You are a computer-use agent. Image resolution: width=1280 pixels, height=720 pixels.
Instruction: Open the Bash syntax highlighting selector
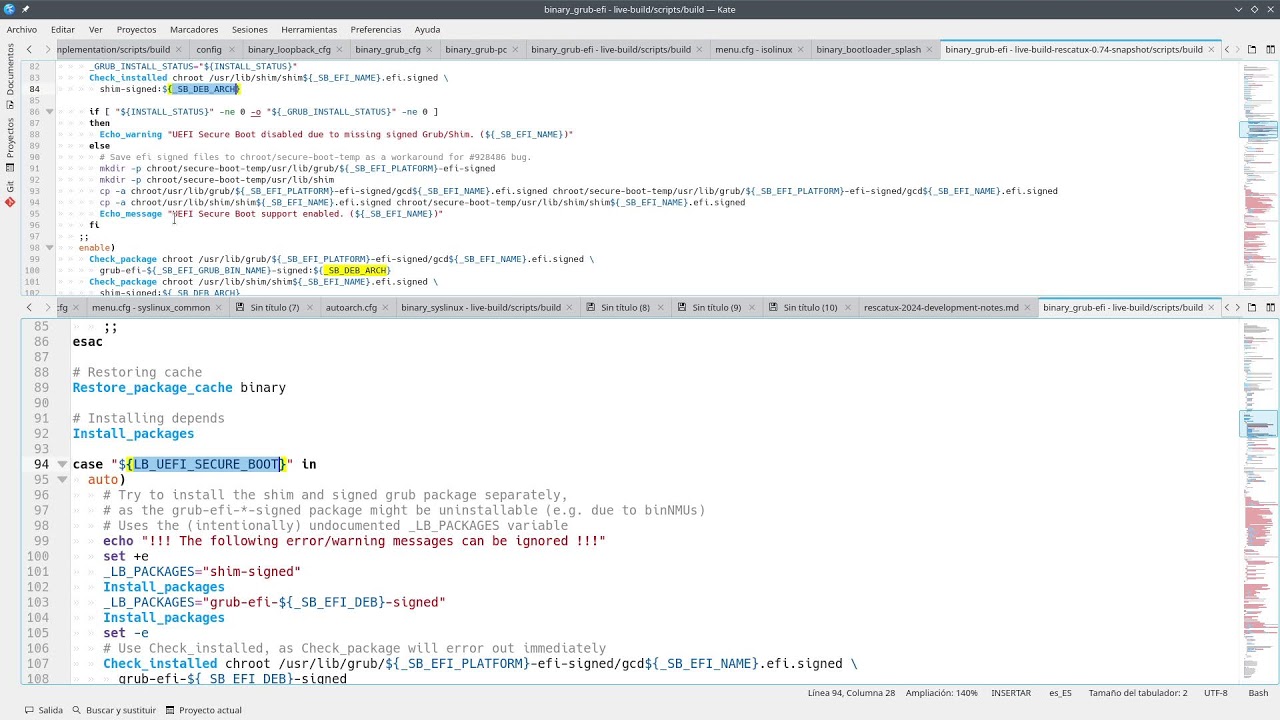[x=1258, y=692]
